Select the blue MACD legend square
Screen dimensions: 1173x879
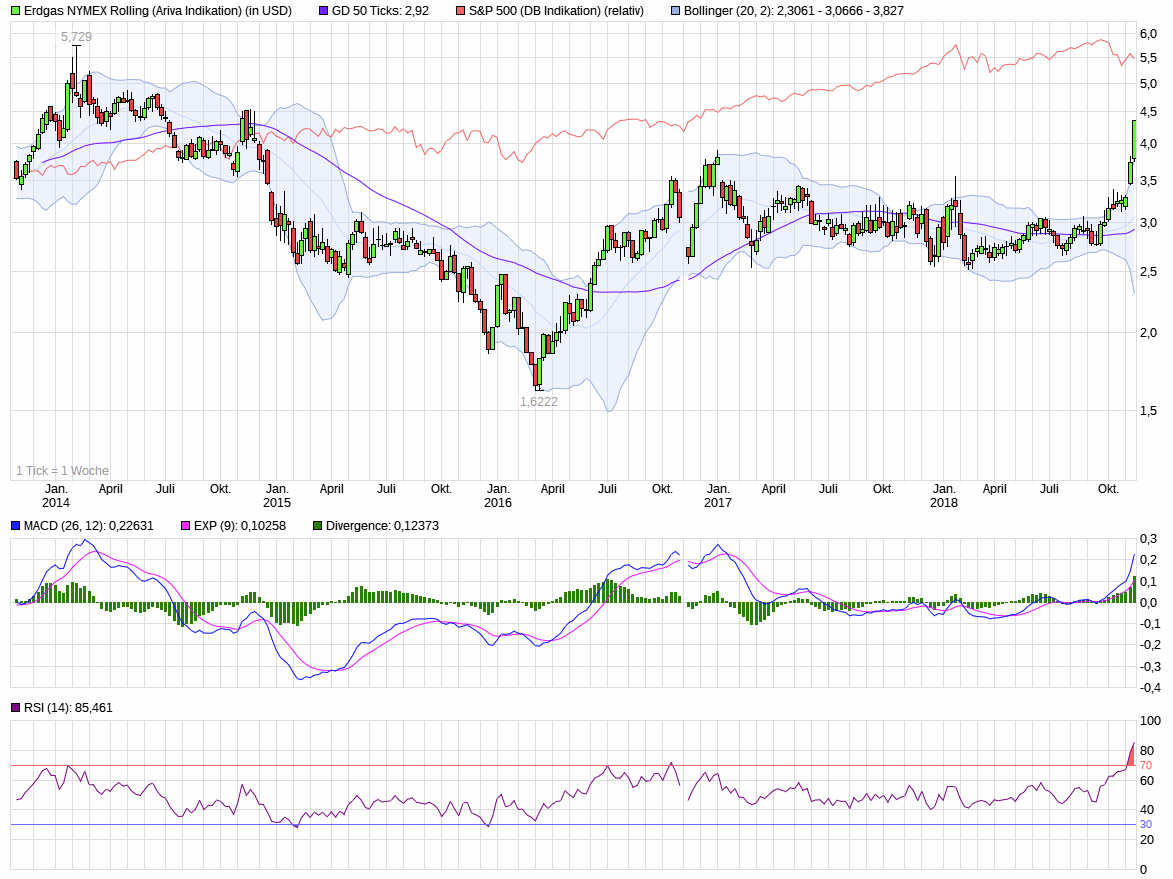tap(13, 525)
